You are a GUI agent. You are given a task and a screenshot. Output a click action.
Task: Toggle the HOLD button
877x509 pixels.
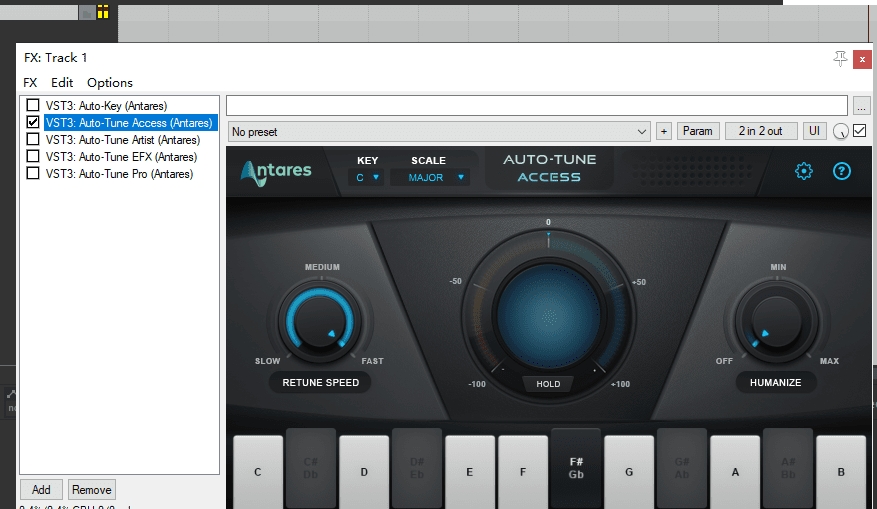(x=548, y=384)
